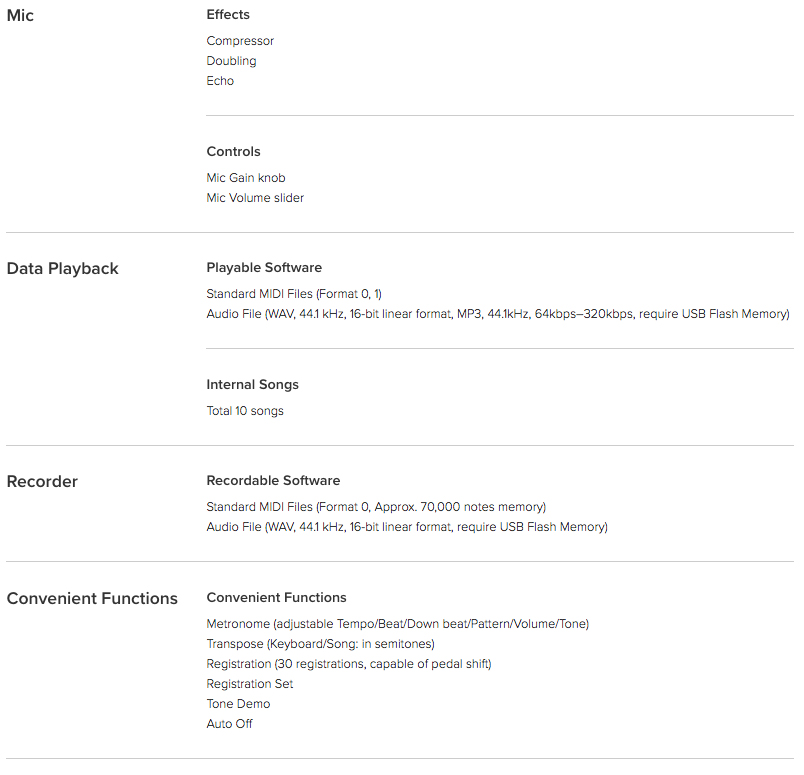Click the Controls subheading
Viewport: 804px width, 775px height.
point(233,152)
